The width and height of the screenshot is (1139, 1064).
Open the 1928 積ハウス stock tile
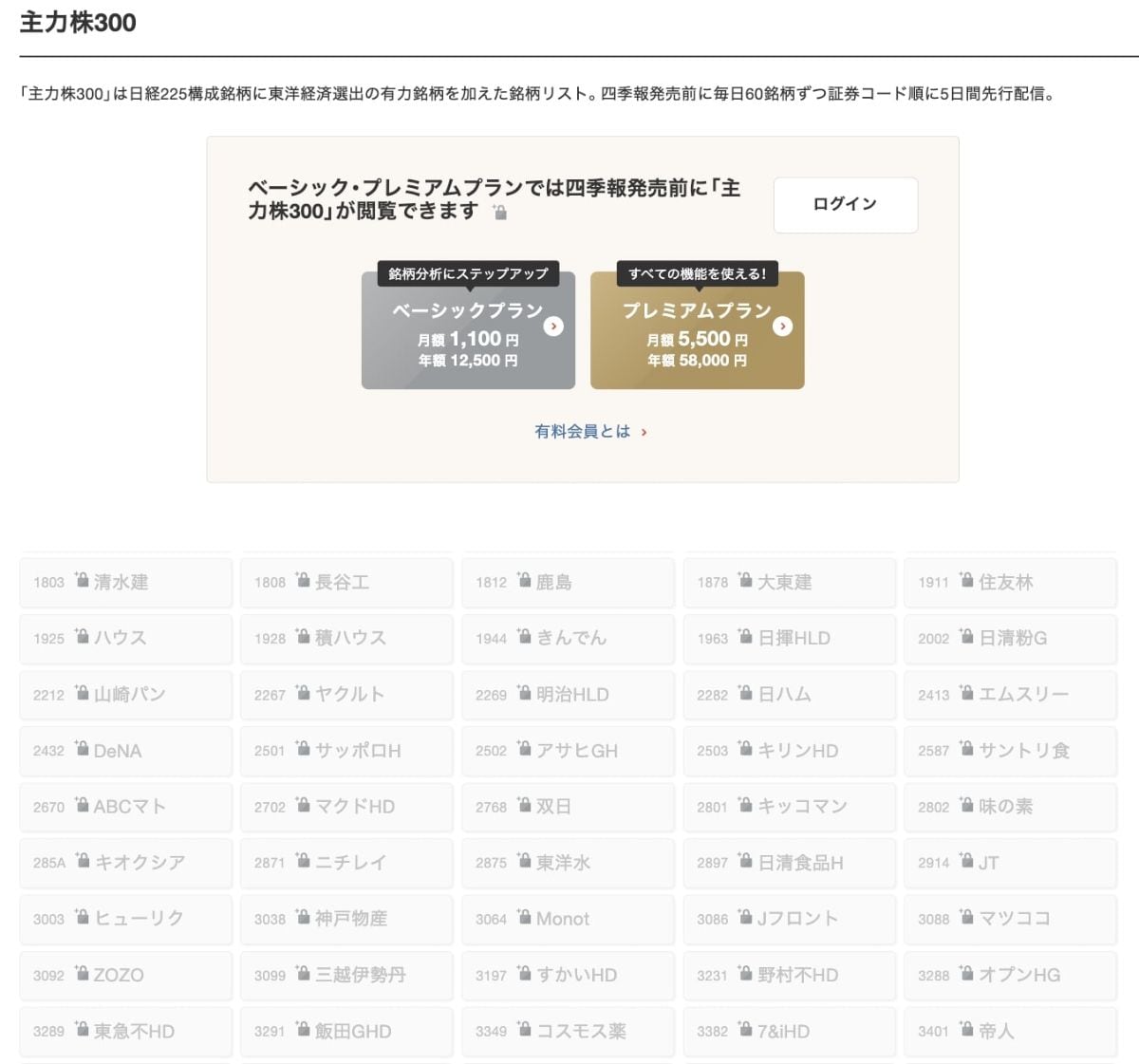tap(346, 638)
